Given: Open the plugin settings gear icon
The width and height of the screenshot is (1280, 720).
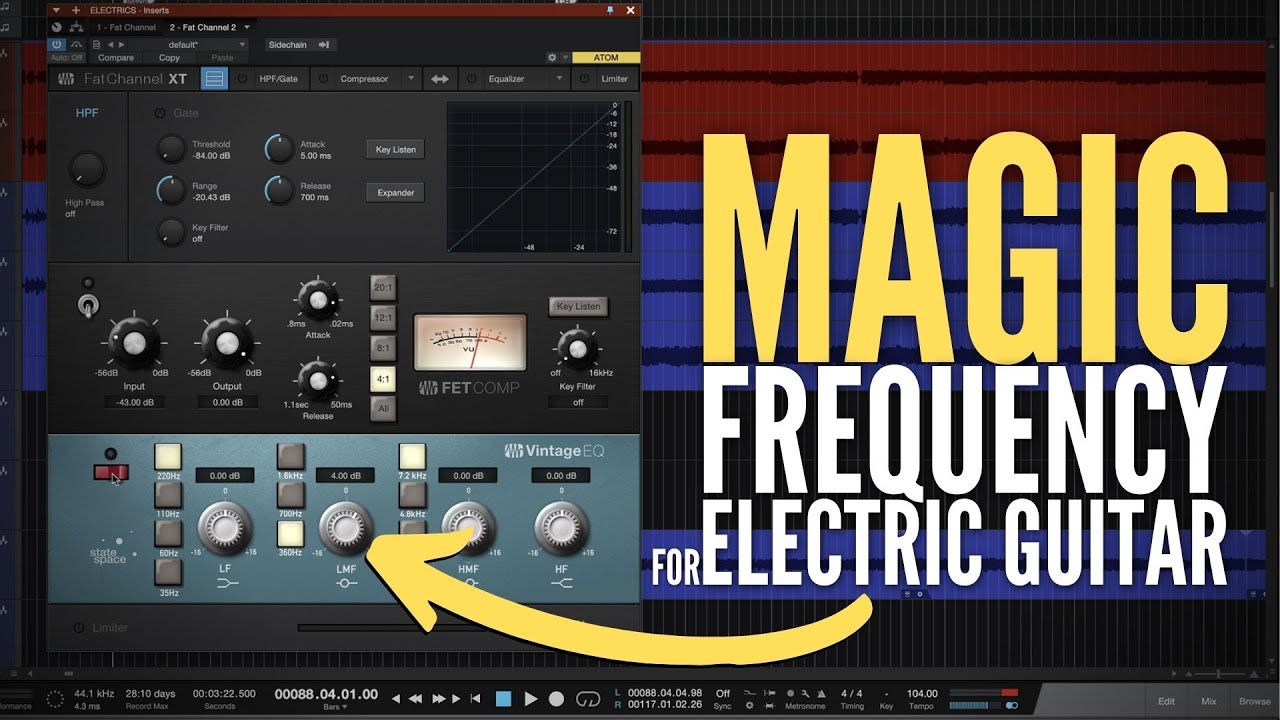Looking at the screenshot, I should pos(551,58).
